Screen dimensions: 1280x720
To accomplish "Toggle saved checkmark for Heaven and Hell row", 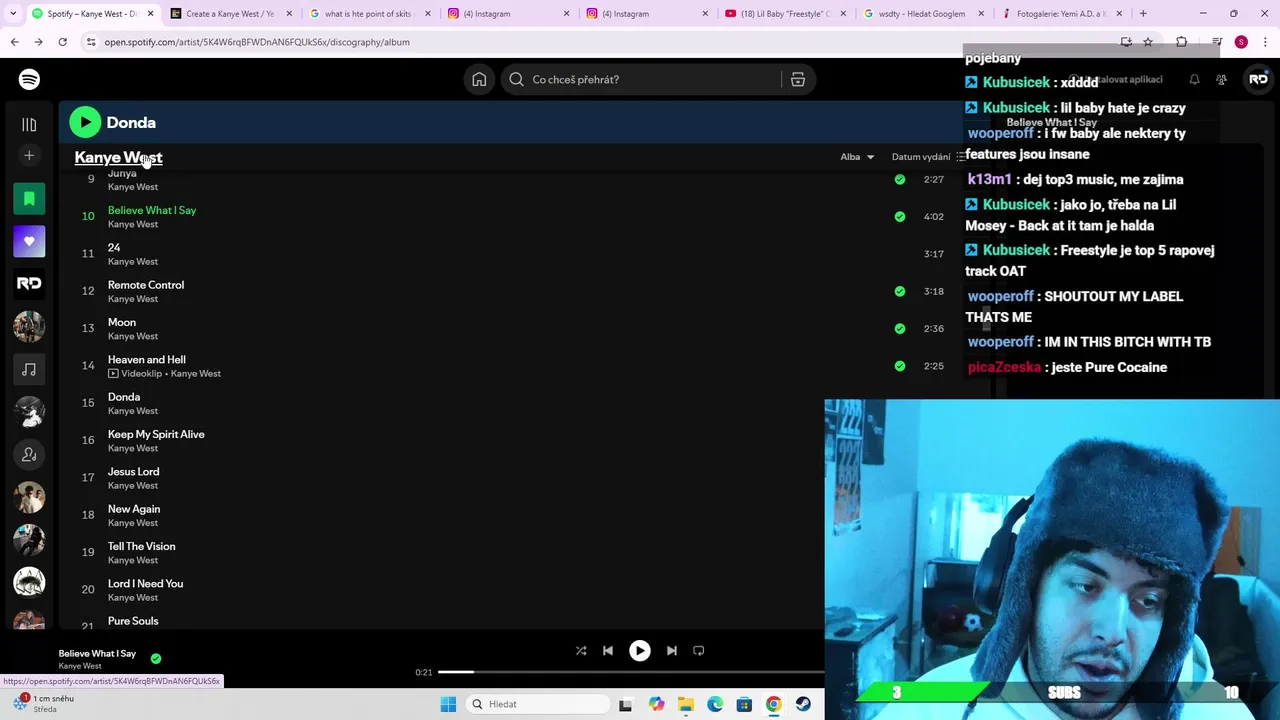I will tap(900, 366).
